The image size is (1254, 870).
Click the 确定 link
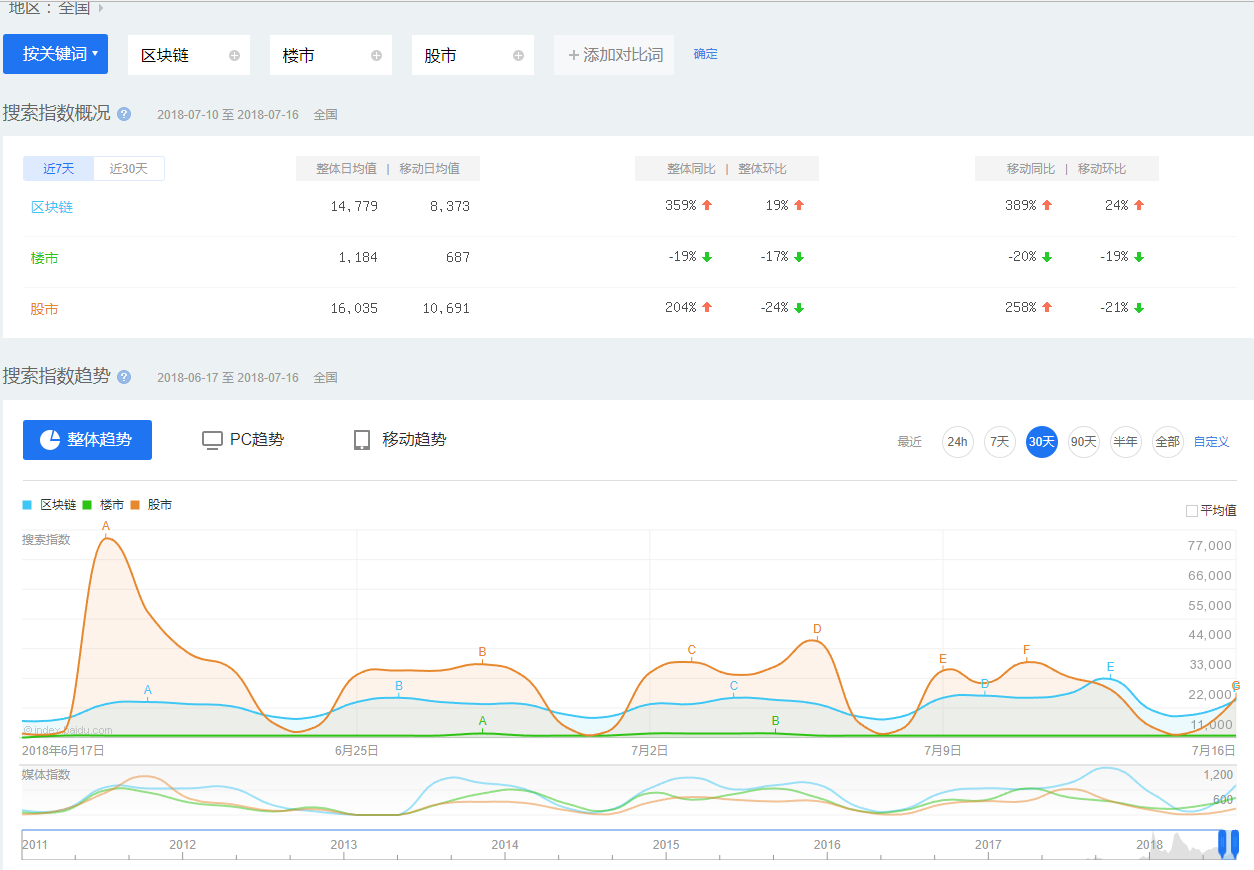coord(705,54)
